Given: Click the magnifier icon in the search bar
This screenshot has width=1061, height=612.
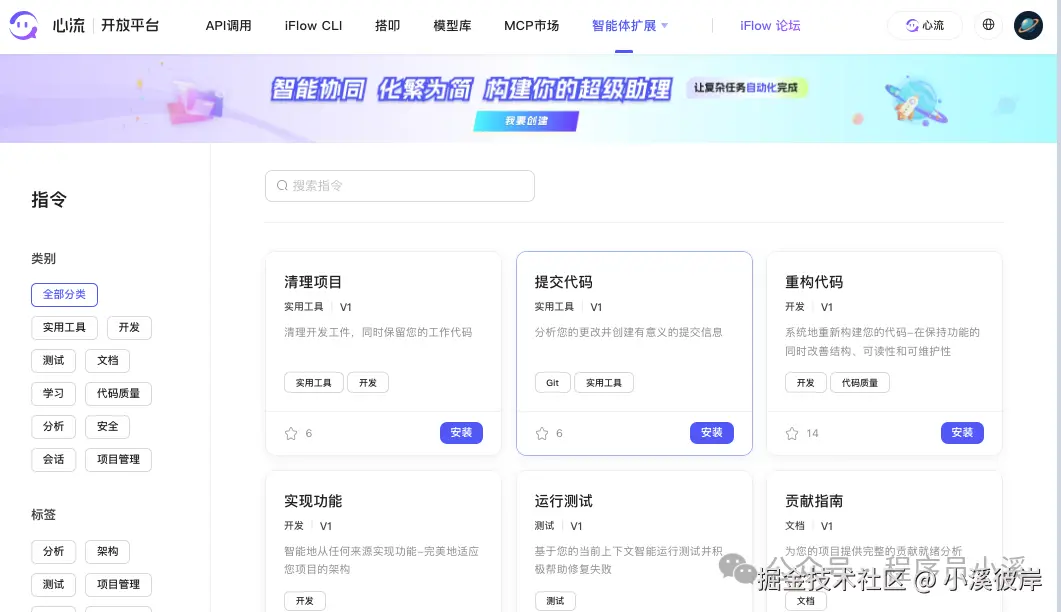Looking at the screenshot, I should (283, 186).
